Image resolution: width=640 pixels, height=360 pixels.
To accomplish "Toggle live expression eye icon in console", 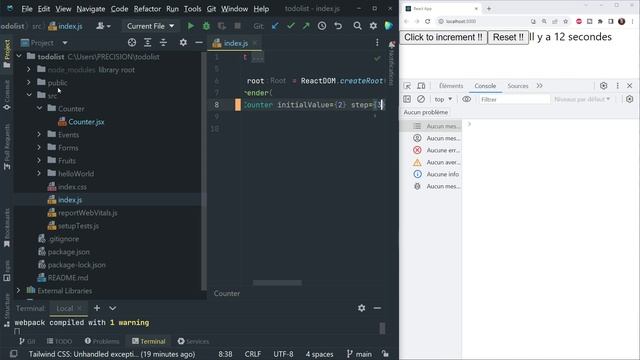I will pos(467,99).
